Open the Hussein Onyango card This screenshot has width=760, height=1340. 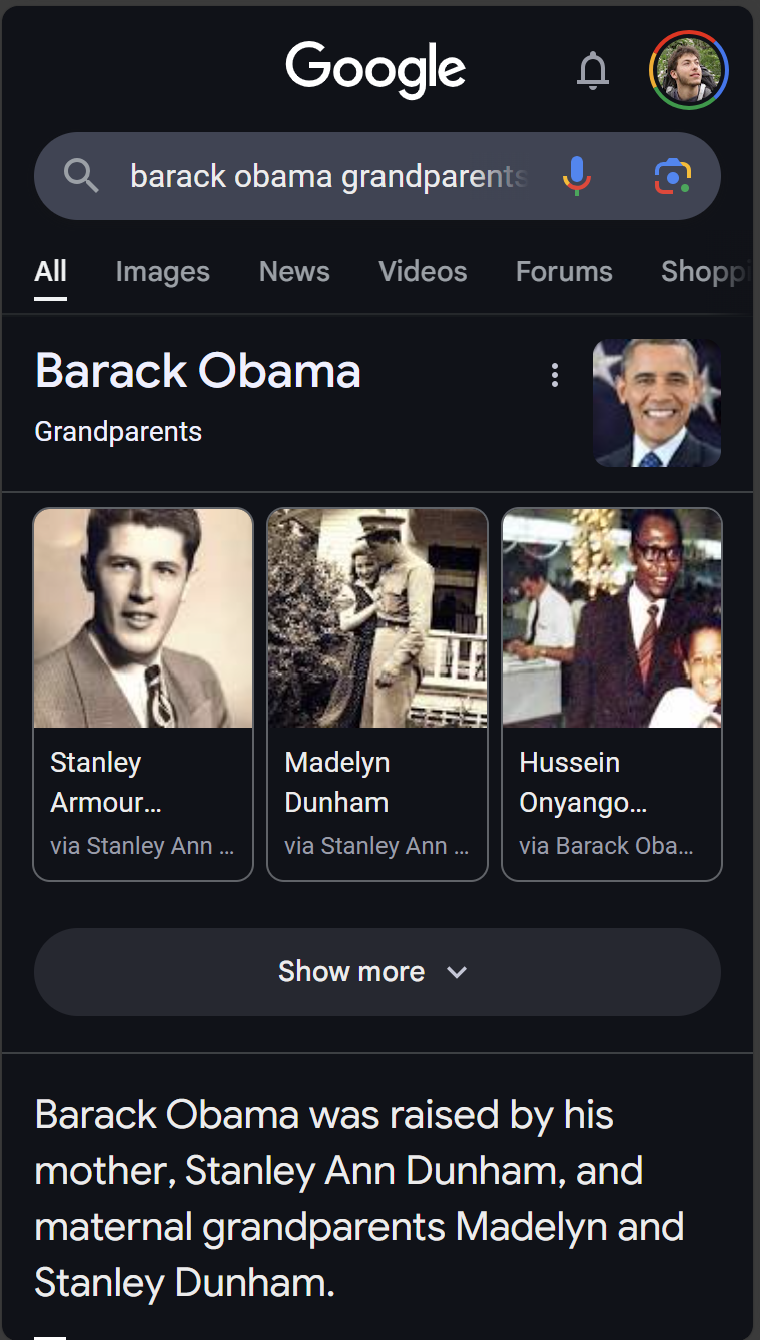[x=612, y=695]
